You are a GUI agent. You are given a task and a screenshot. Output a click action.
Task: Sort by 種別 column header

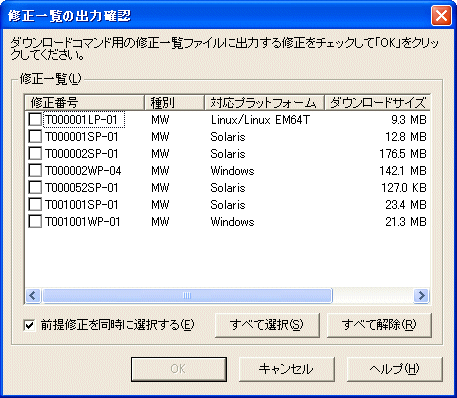click(174, 103)
